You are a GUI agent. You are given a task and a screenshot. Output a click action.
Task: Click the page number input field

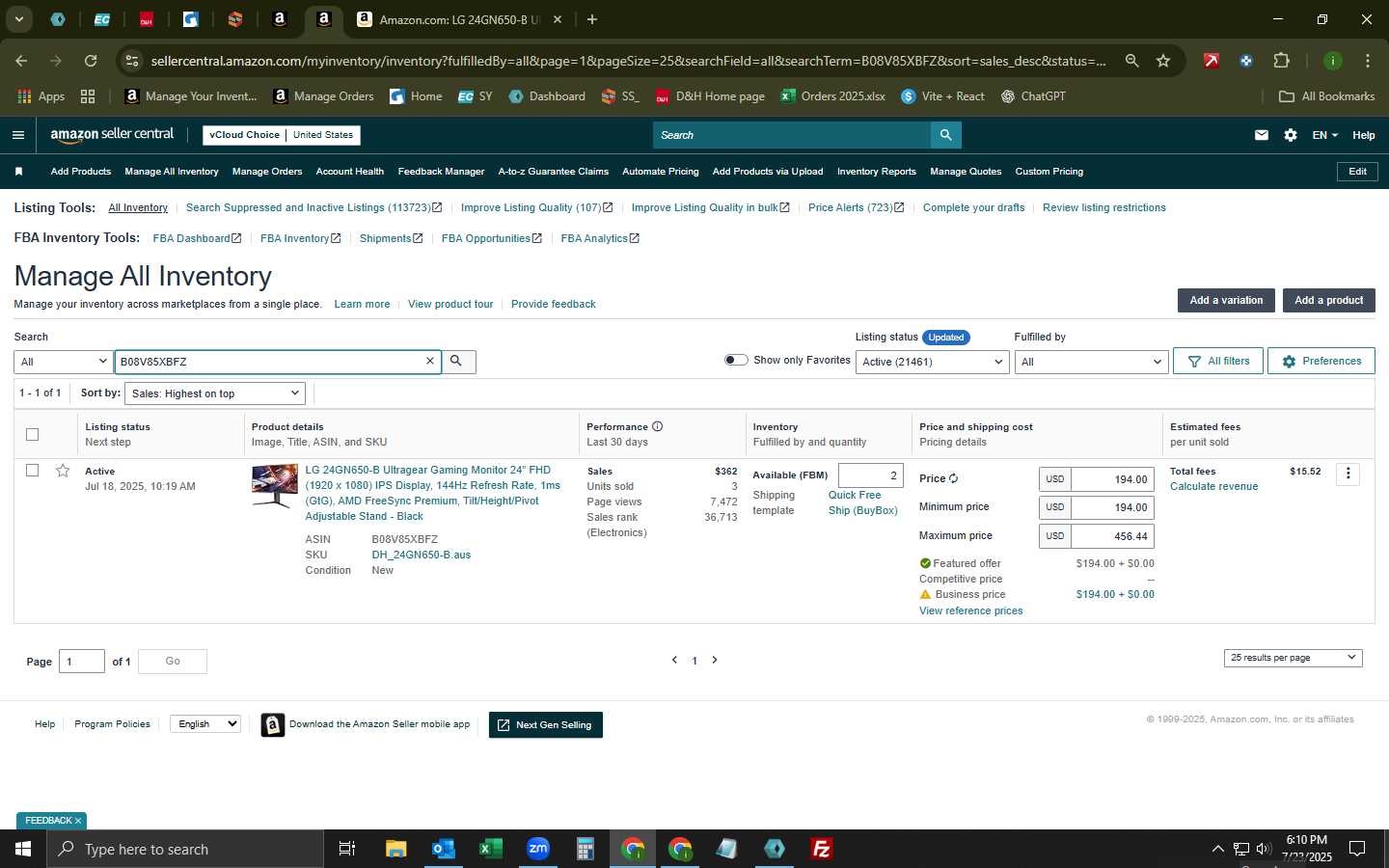pyautogui.click(x=82, y=662)
